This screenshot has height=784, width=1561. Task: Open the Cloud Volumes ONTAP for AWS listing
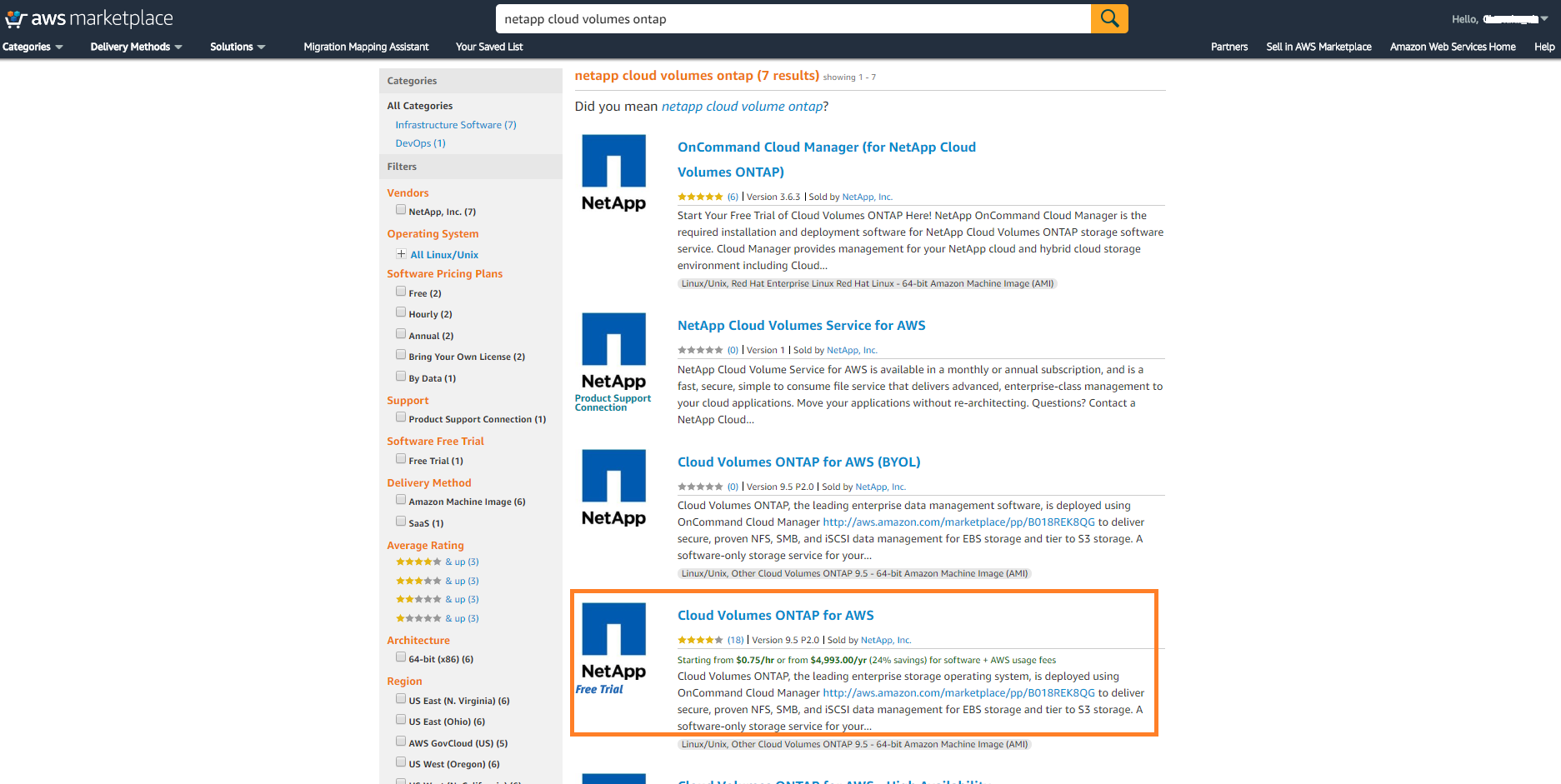tap(775, 616)
